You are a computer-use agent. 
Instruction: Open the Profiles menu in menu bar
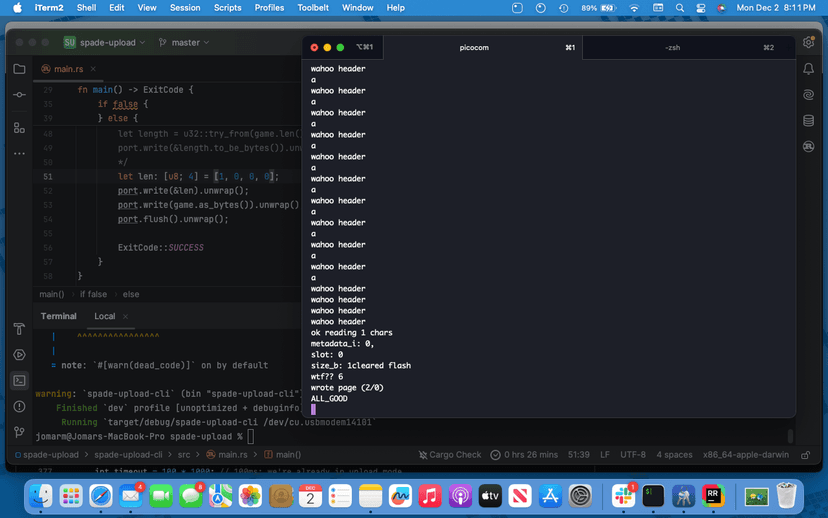pyautogui.click(x=269, y=8)
